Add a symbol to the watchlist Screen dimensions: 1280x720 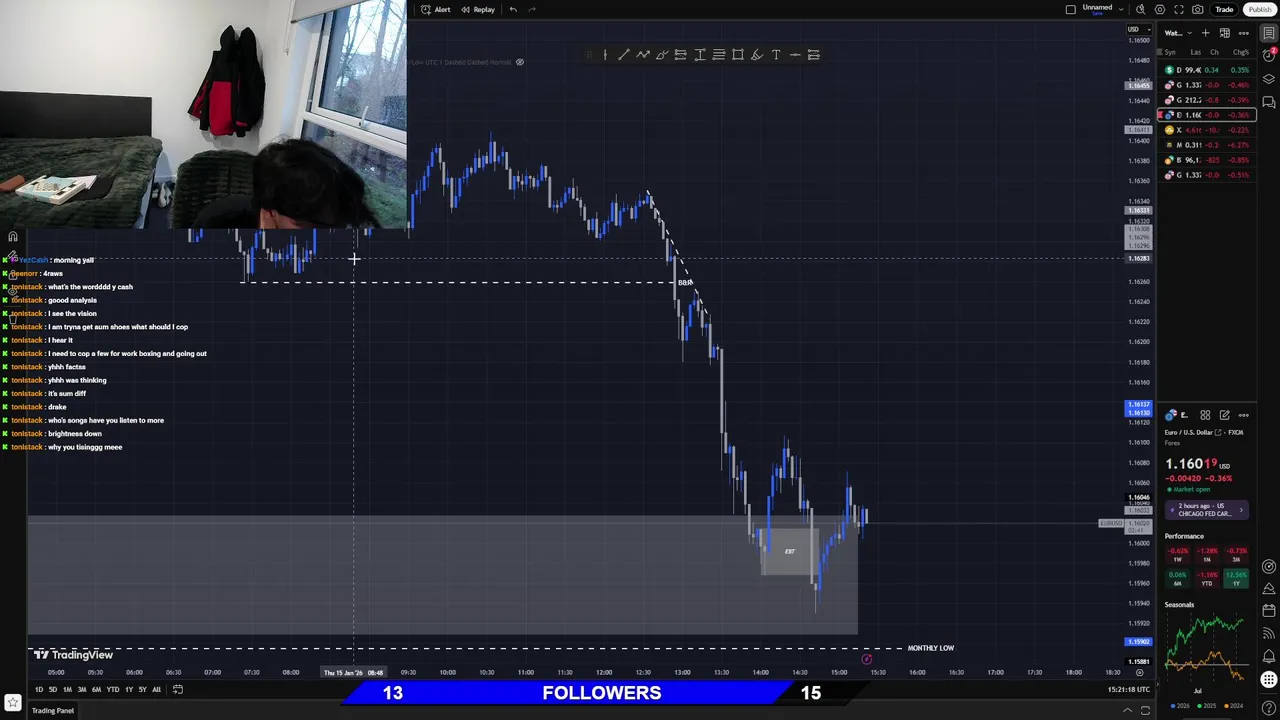click(x=1205, y=33)
